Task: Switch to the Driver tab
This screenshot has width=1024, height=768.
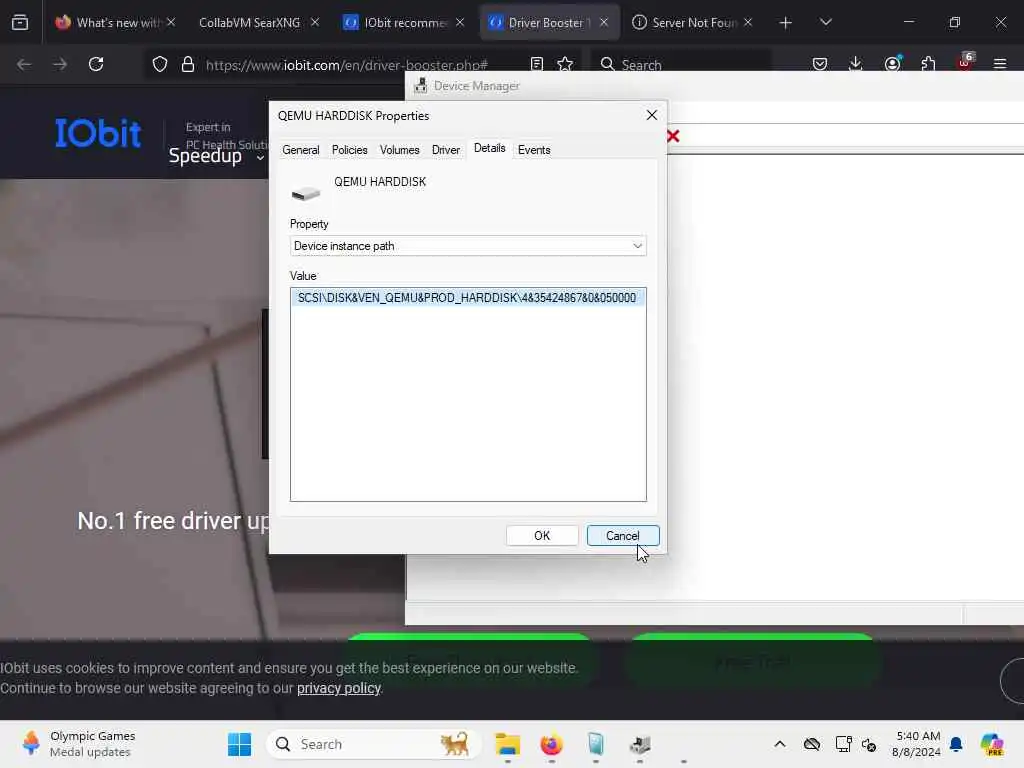Action: pyautogui.click(x=445, y=150)
